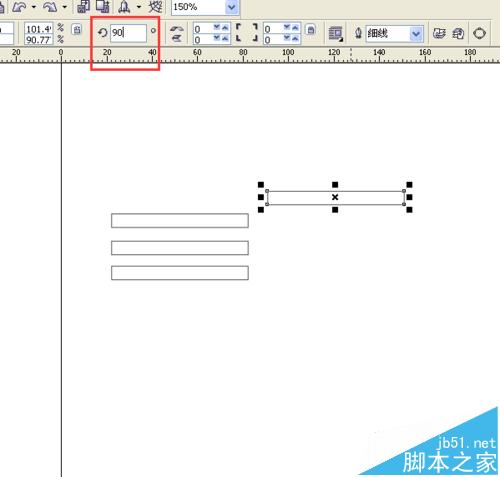Decrease the top-left corner roundness value
500x477 pixels.
(217, 27)
